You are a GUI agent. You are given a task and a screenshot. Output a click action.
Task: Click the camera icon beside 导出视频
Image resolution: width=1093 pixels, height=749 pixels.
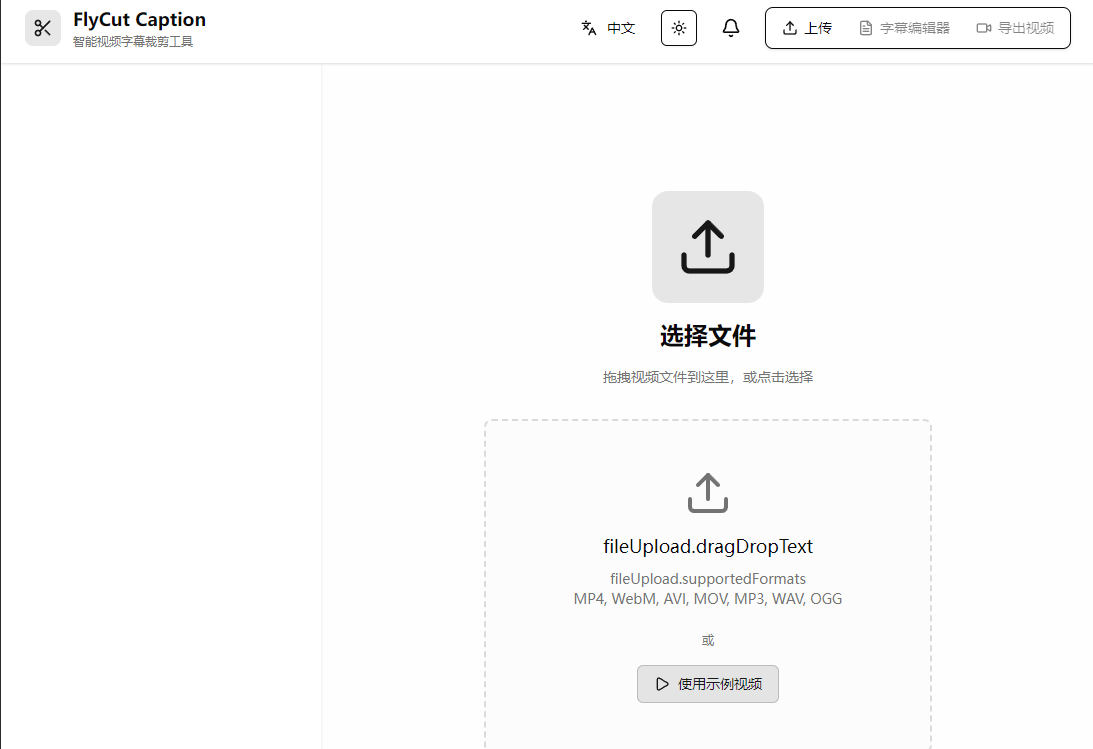click(x=984, y=28)
